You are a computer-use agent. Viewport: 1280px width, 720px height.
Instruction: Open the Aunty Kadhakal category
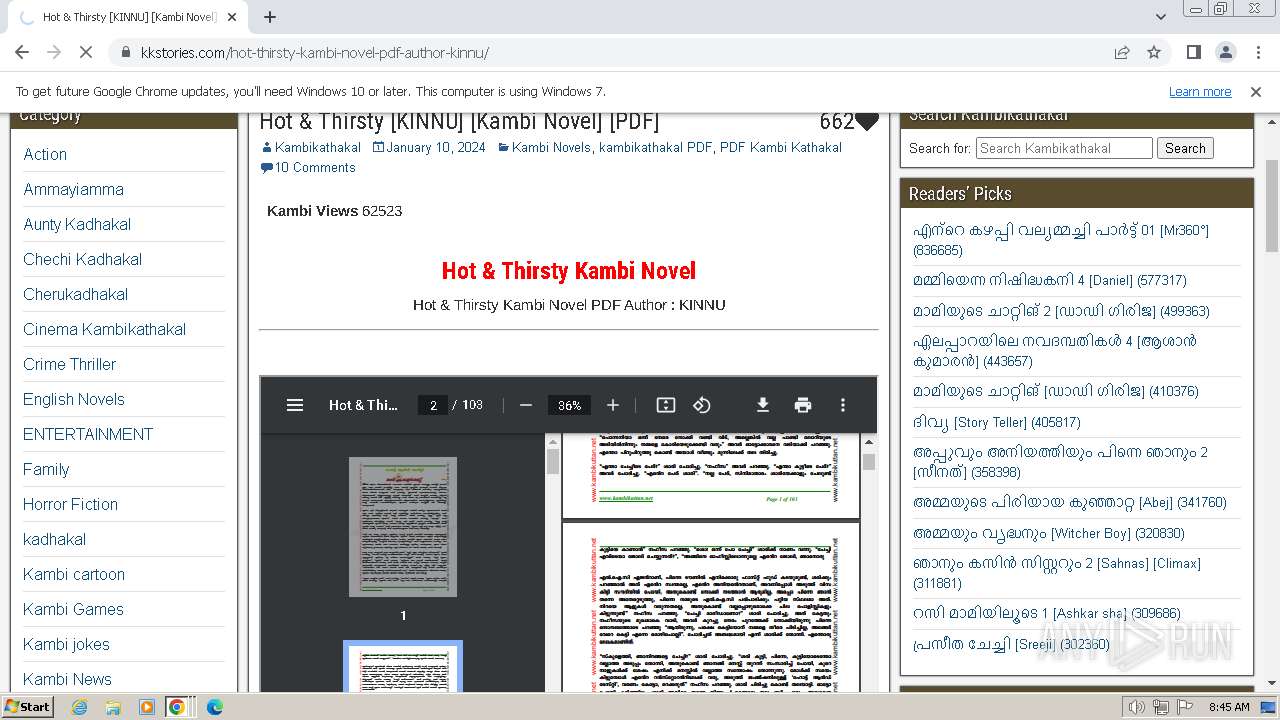coord(77,224)
